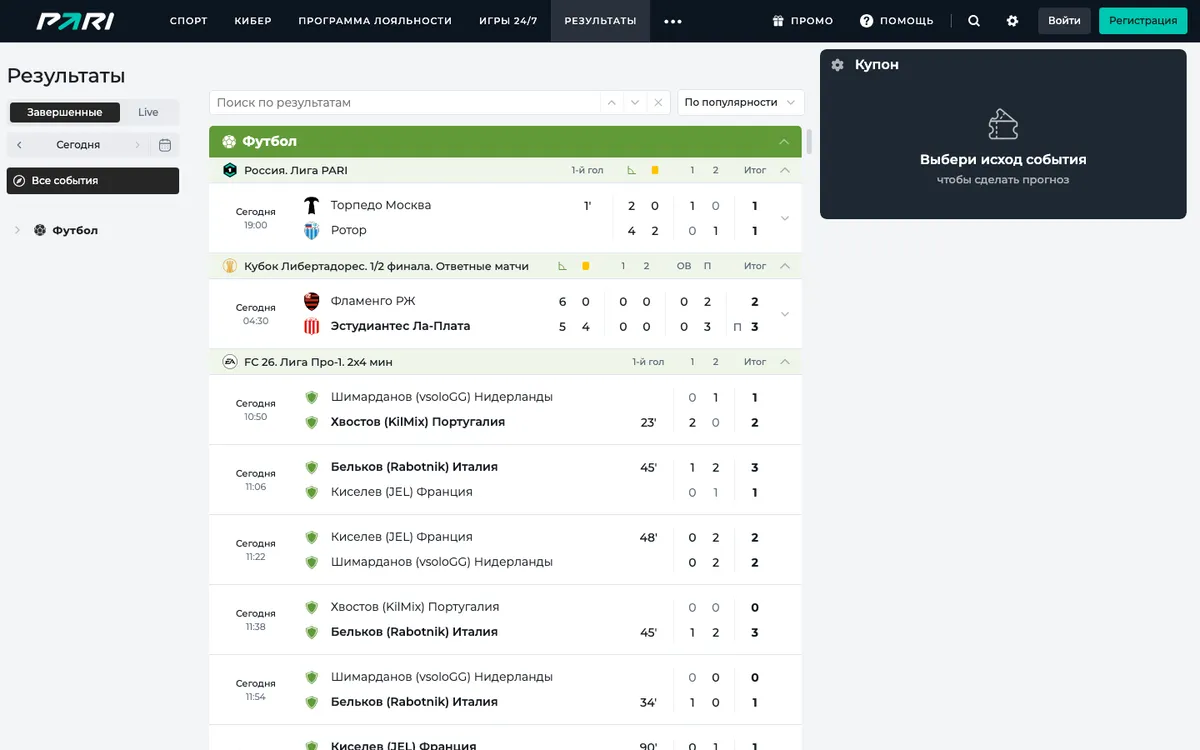Jump to previous search match arrow
The height and width of the screenshot is (750, 1200).
611,102
